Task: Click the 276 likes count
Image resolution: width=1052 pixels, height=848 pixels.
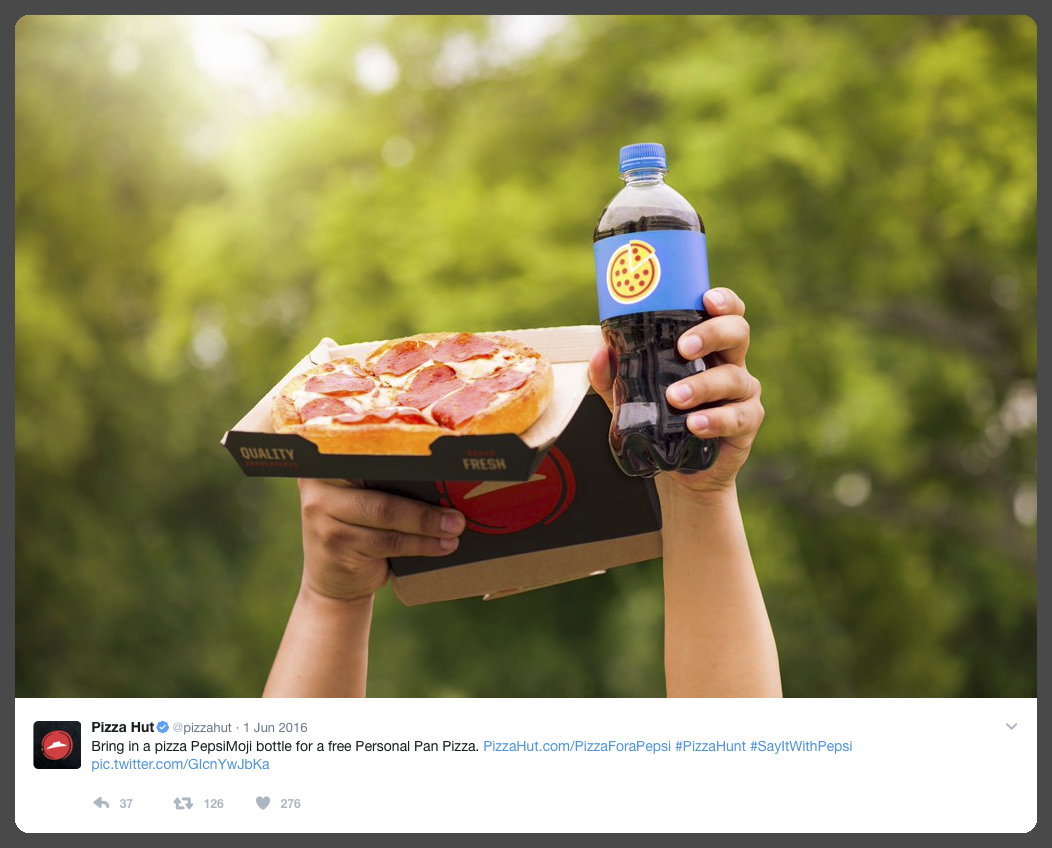Action: (290, 804)
